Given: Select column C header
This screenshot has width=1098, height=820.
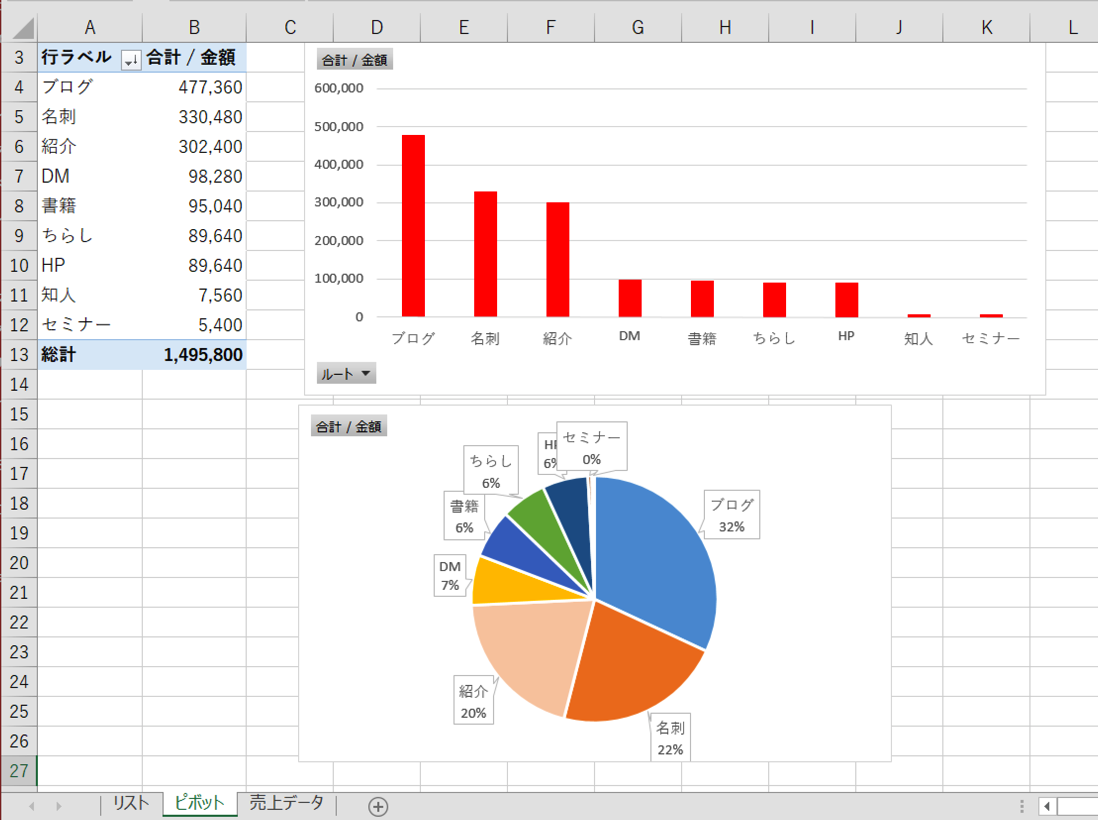Looking at the screenshot, I should pyautogui.click(x=290, y=27).
